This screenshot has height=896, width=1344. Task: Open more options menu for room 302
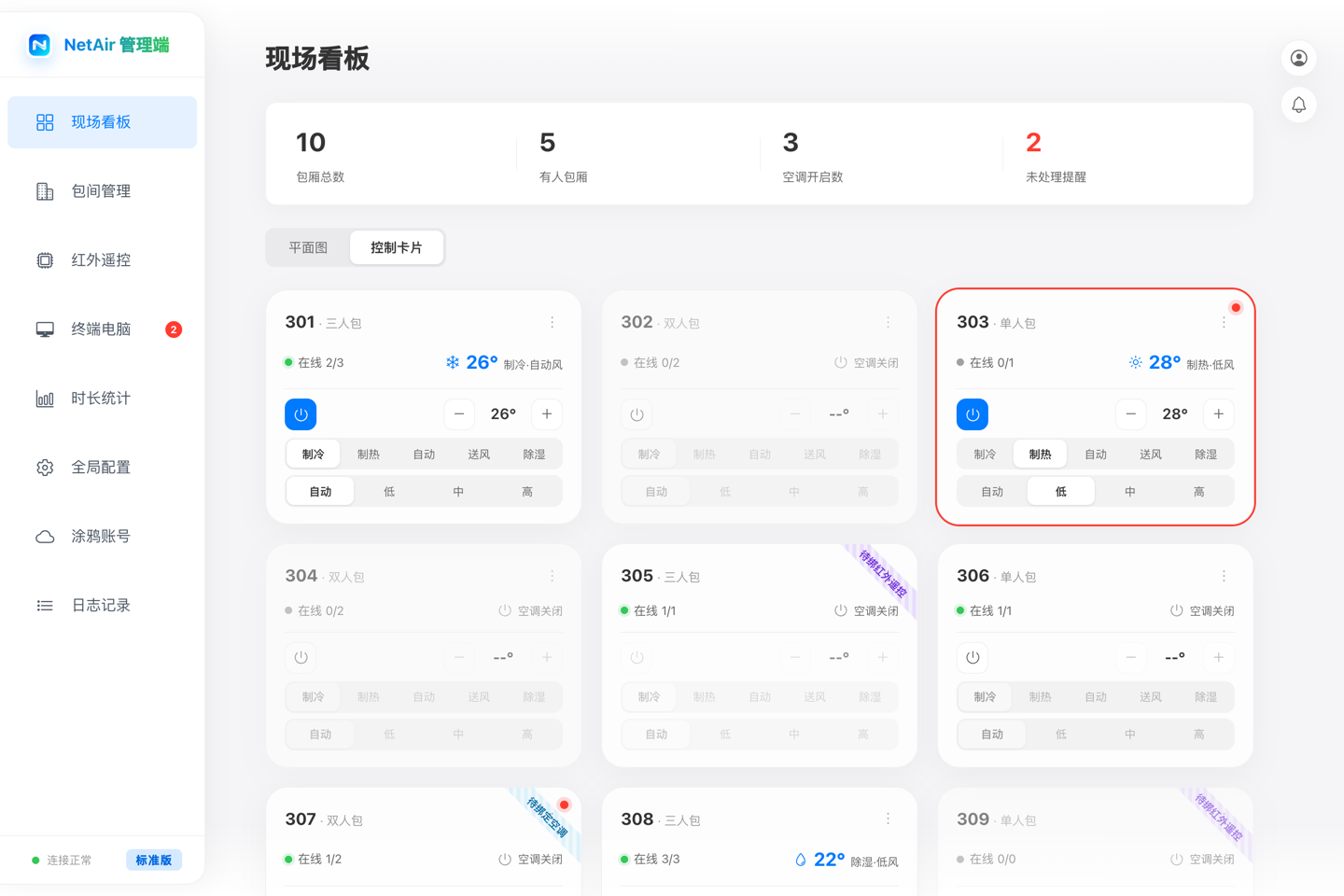click(x=888, y=322)
